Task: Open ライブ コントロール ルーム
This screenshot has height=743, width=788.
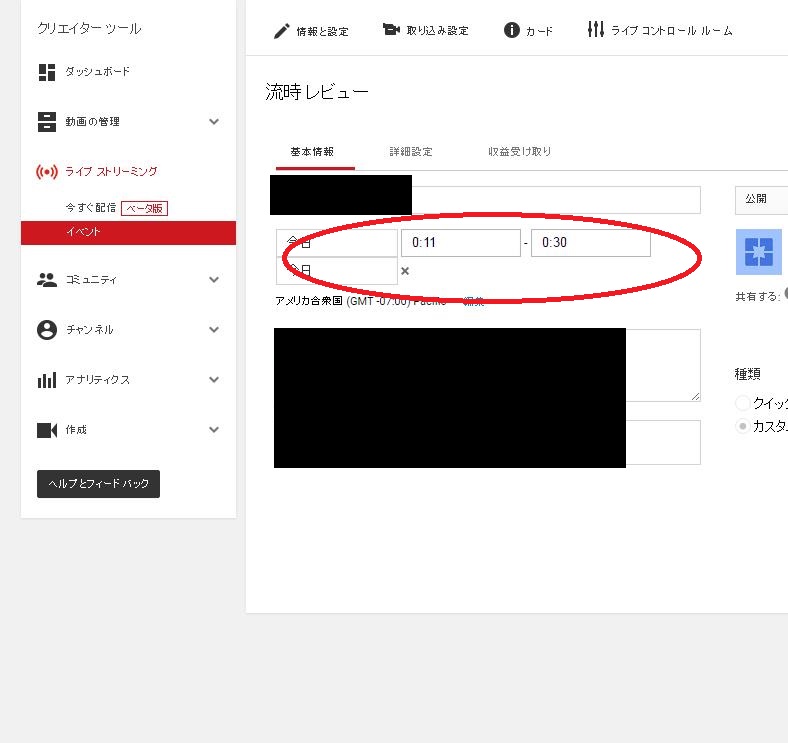Action: [671, 31]
